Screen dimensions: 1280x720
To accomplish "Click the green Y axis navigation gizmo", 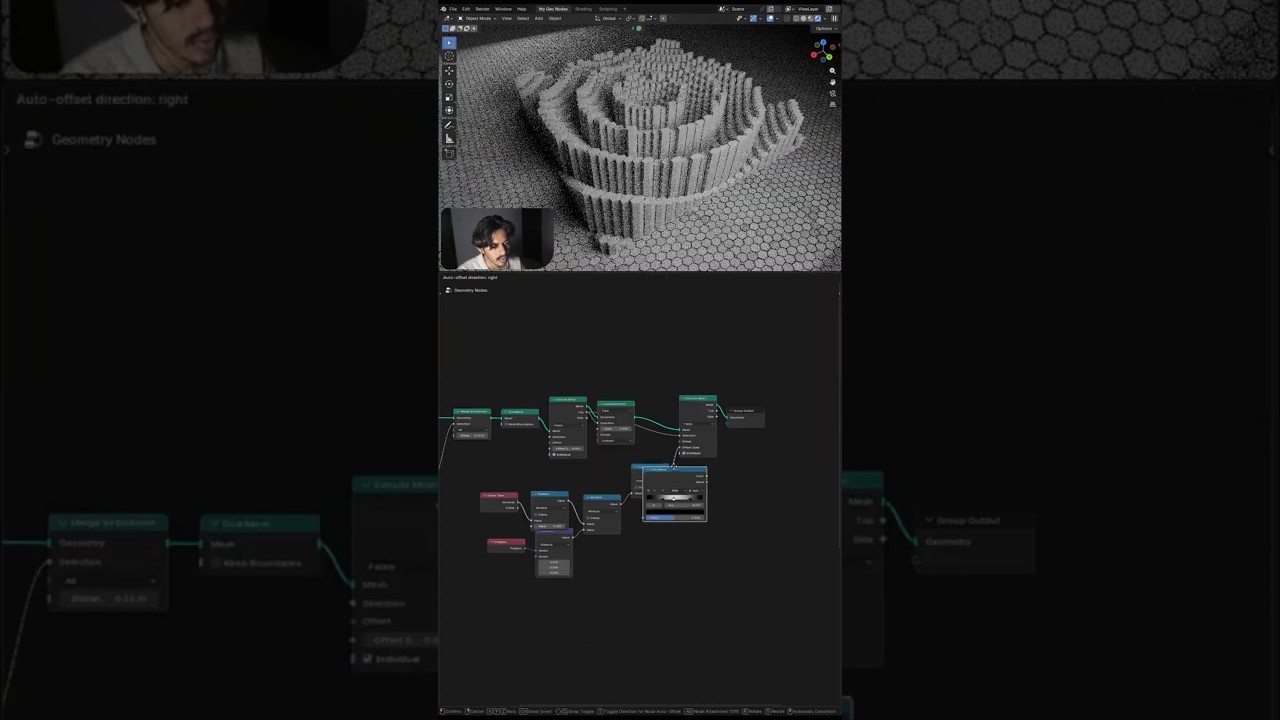I will click(829, 57).
